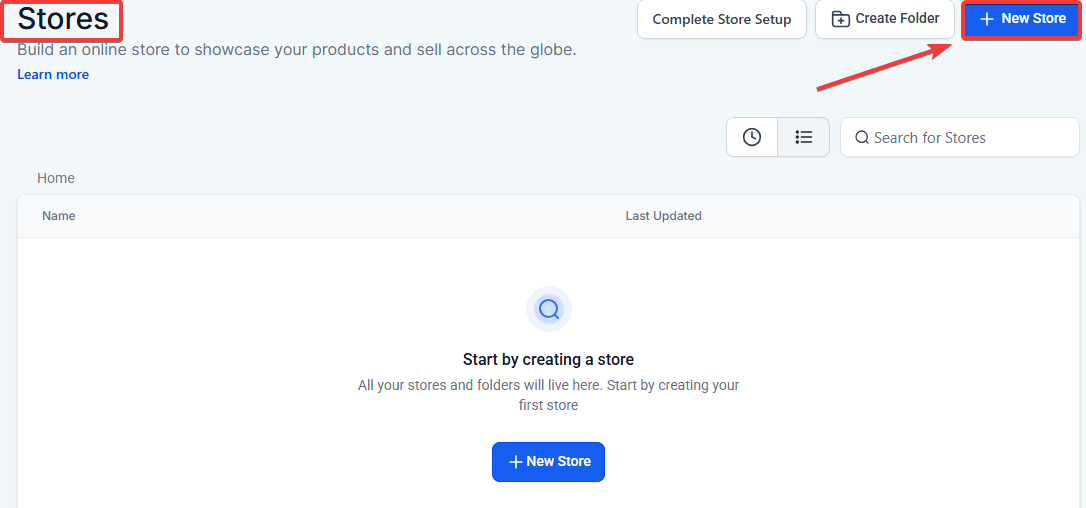Viewport: 1086px width, 508px height.
Task: Click the clock icon for recent view
Action: pyautogui.click(x=752, y=138)
